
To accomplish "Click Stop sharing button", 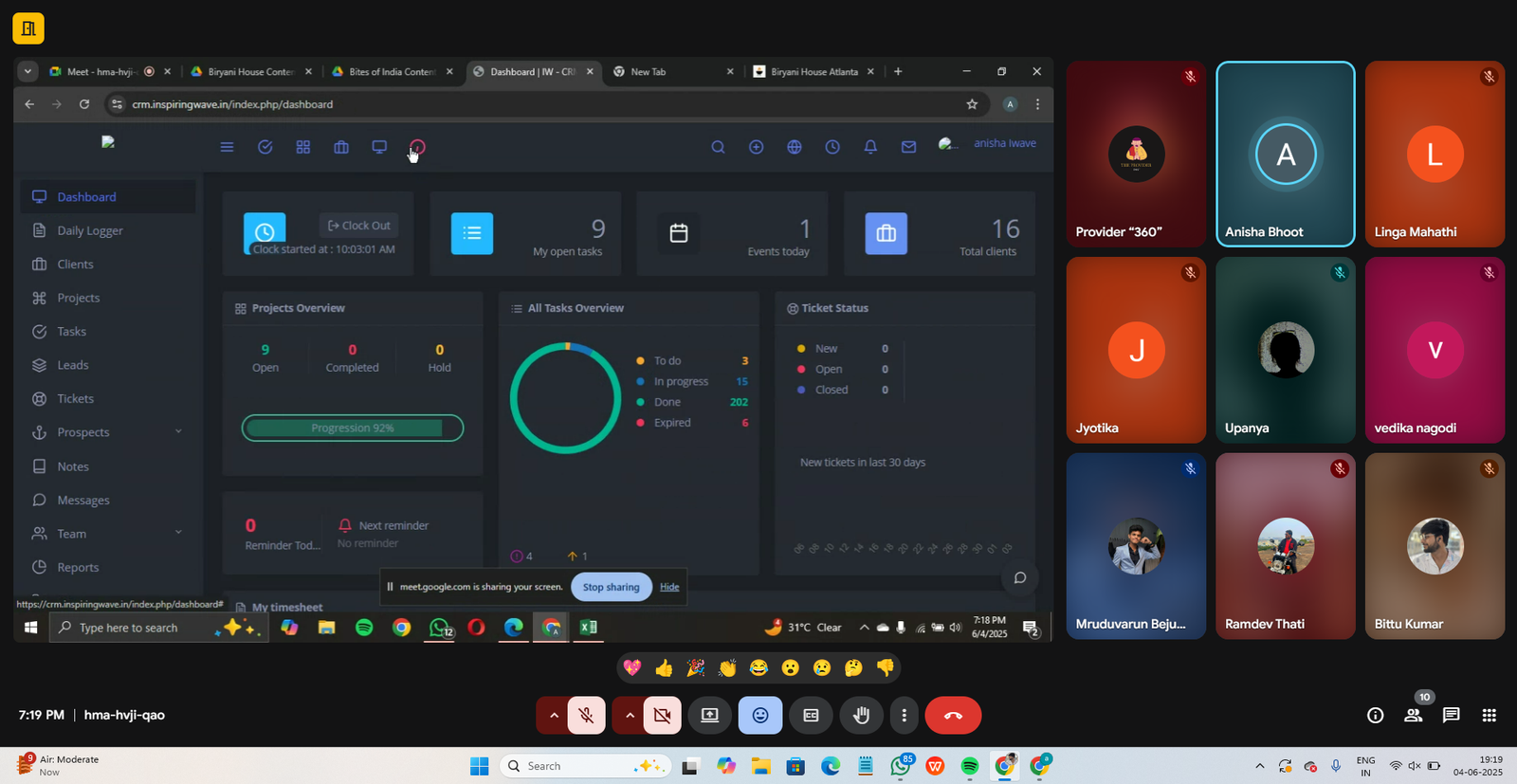I will [612, 587].
